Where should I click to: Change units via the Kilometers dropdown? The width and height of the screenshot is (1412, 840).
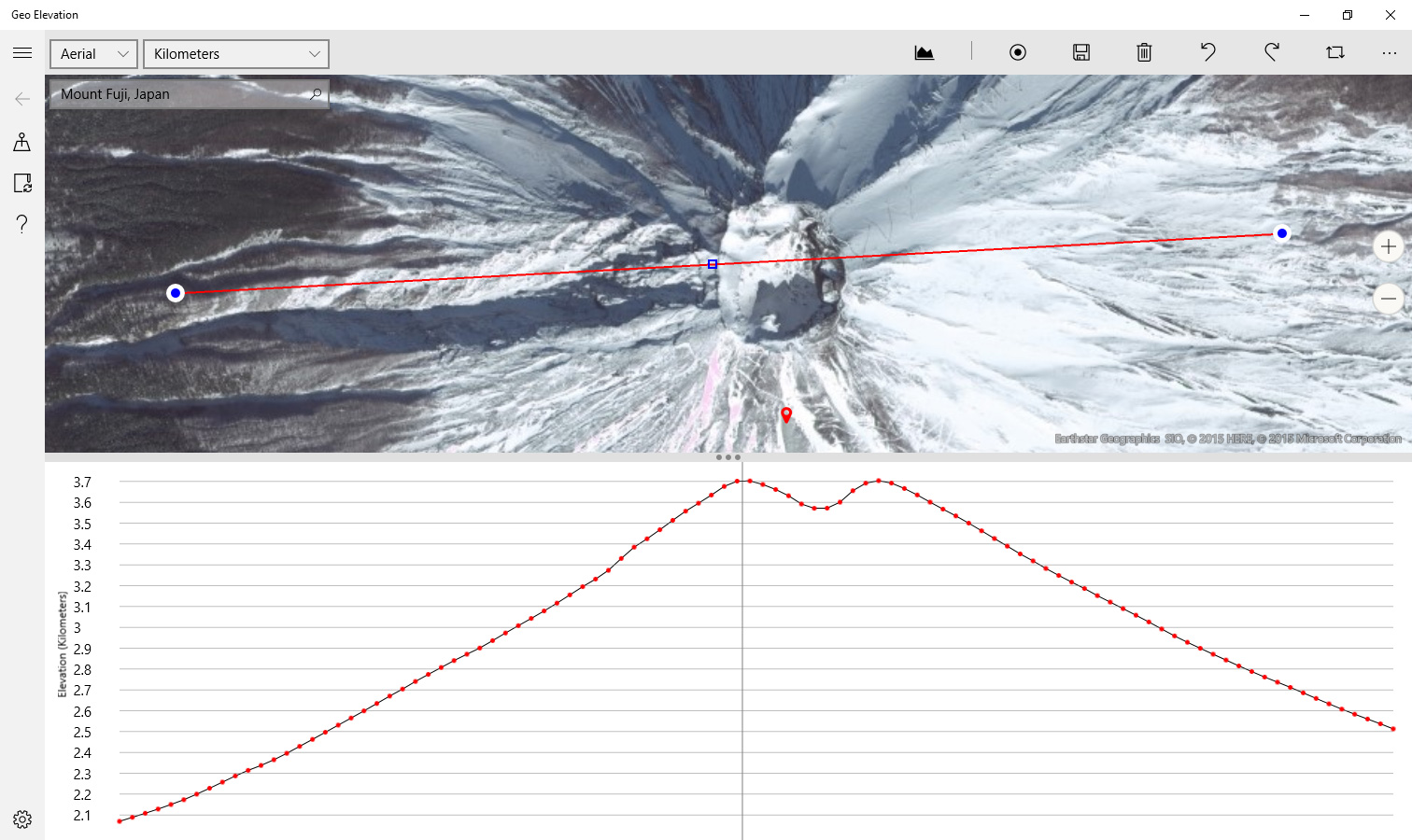(235, 53)
